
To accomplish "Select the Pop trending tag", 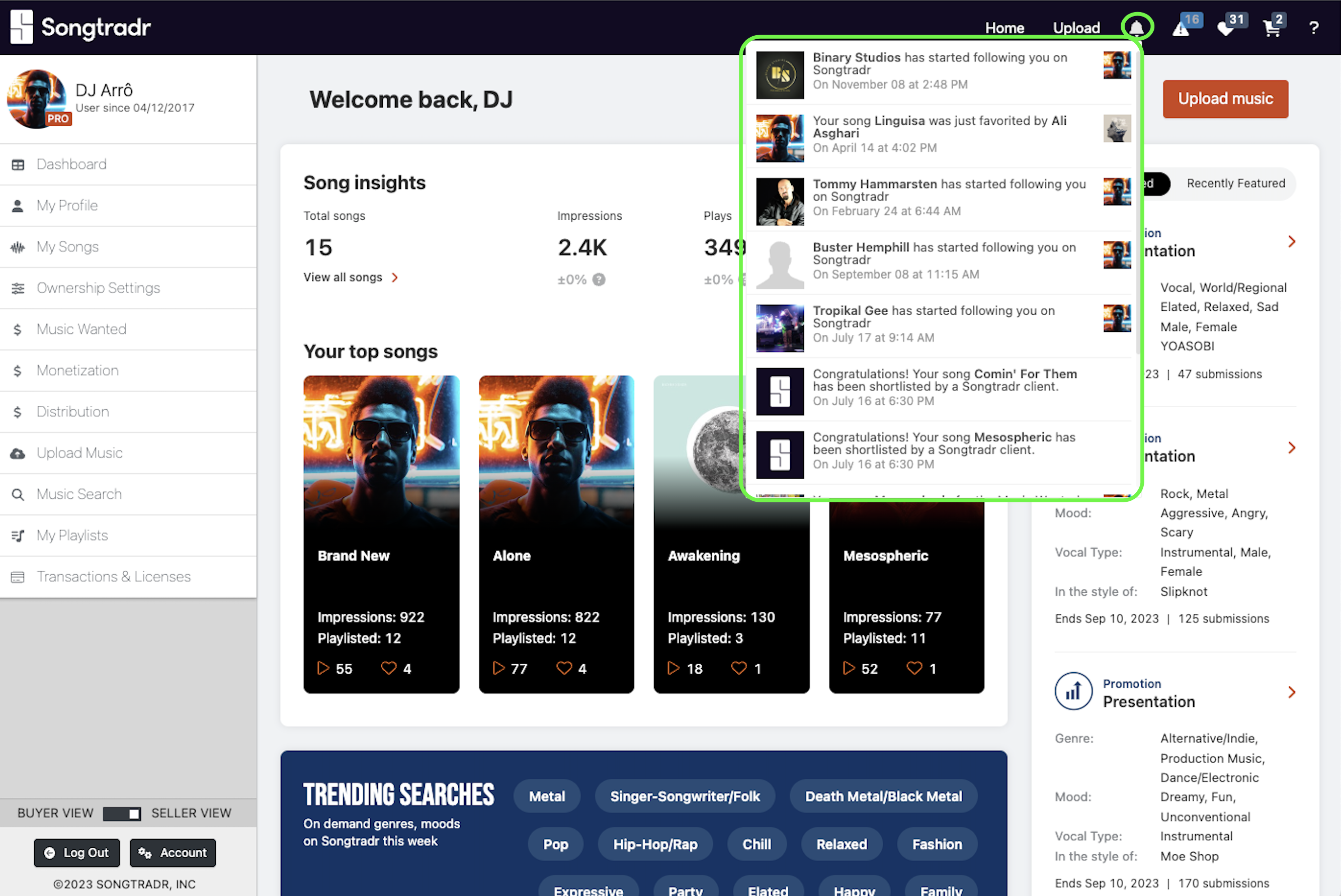I will pos(556,844).
